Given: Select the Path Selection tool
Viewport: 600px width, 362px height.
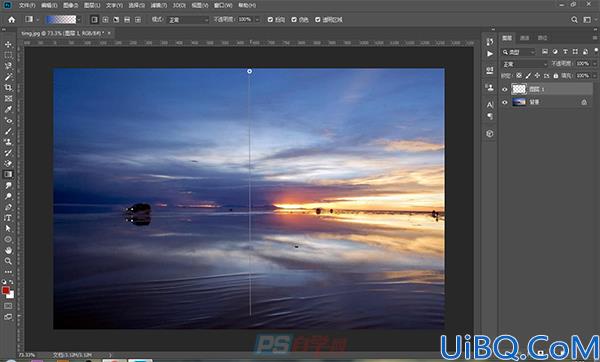Looking at the screenshot, I should (x=8, y=228).
